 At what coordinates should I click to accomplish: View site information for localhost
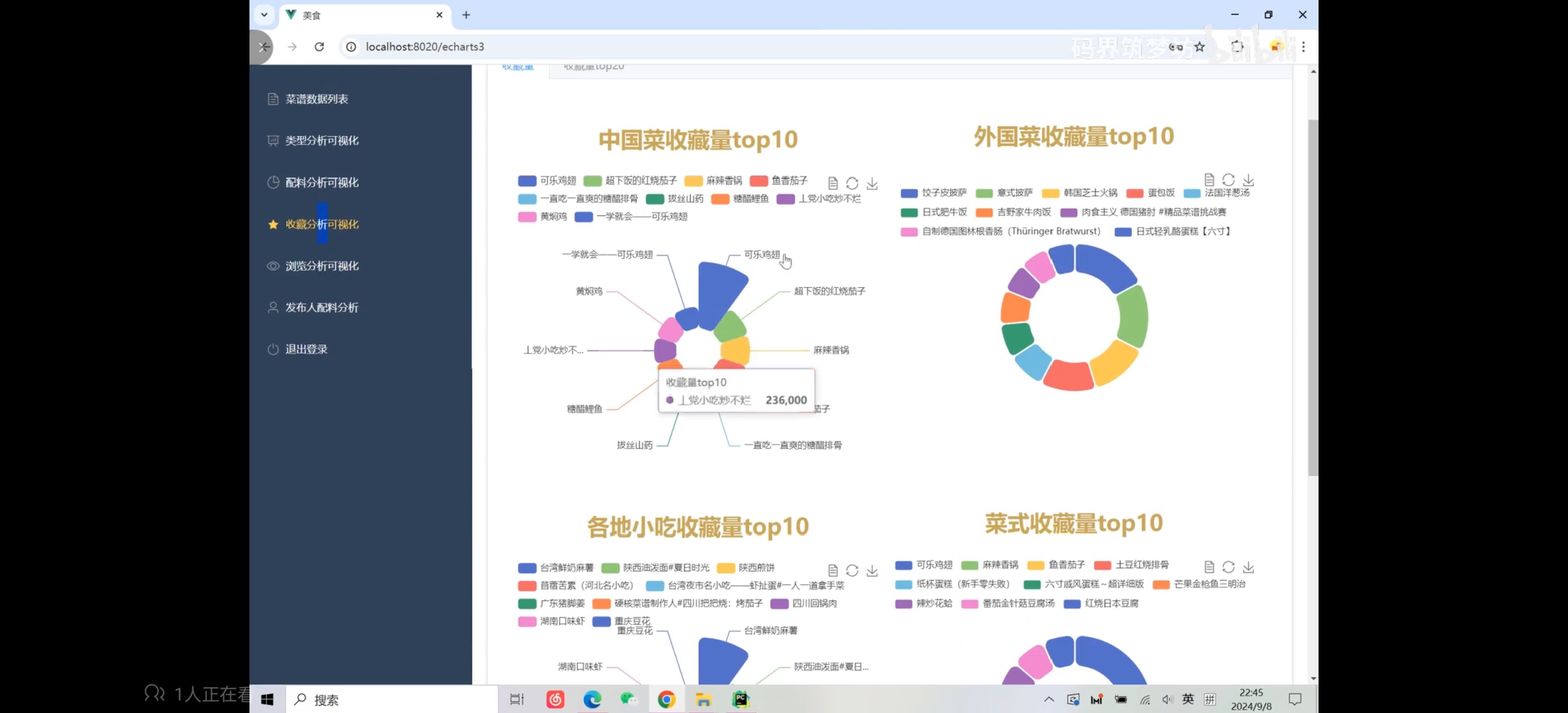(351, 47)
